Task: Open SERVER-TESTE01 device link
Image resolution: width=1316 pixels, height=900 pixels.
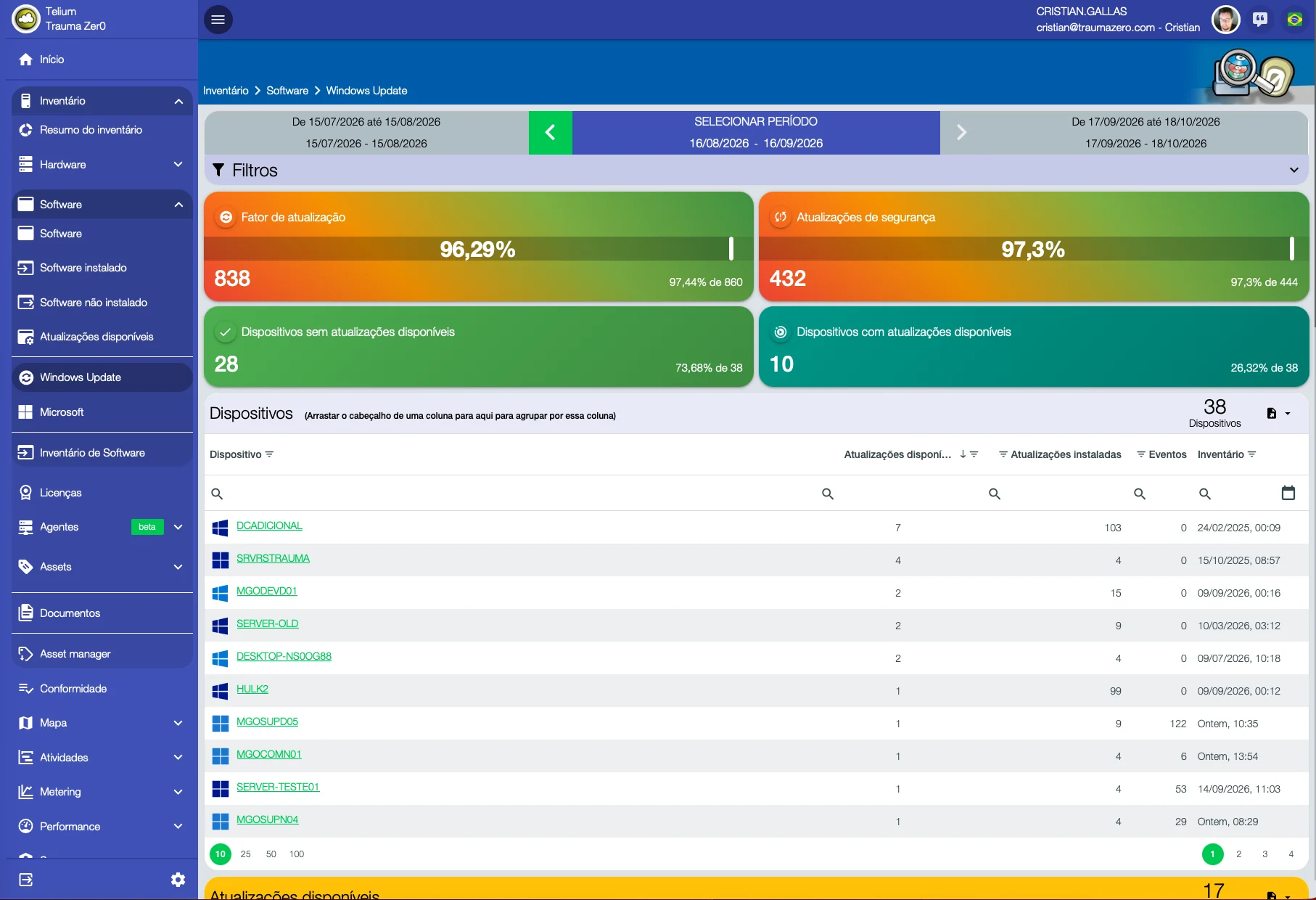Action: (x=278, y=787)
